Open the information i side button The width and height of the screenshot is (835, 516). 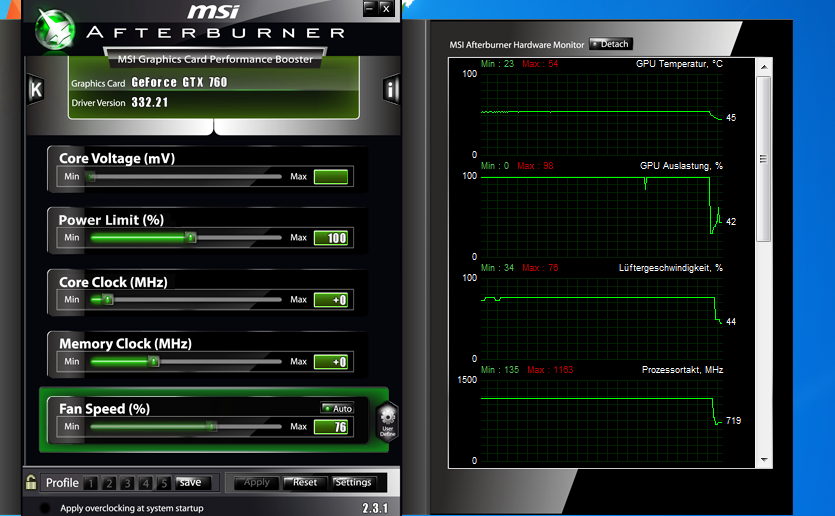pyautogui.click(x=391, y=89)
